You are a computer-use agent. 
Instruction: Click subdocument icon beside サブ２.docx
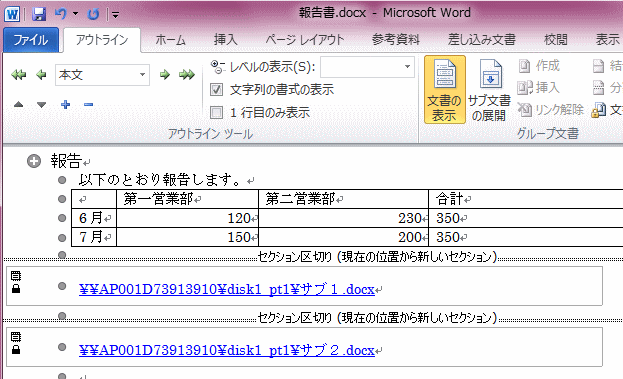click(x=16, y=337)
